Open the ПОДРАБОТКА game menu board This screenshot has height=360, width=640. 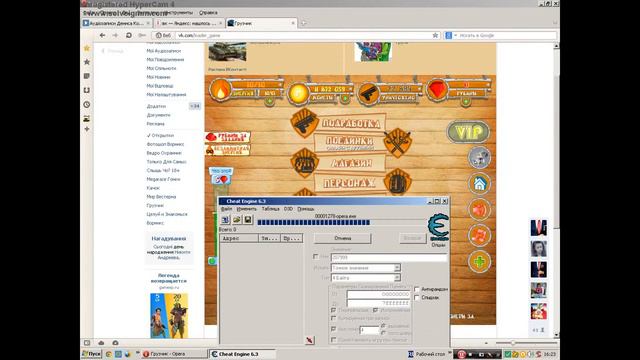point(351,123)
